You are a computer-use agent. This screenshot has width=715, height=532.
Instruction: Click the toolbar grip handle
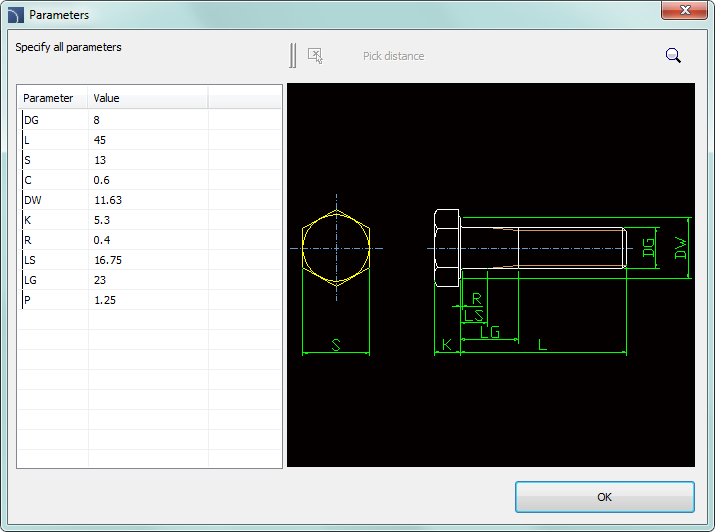pos(293,56)
